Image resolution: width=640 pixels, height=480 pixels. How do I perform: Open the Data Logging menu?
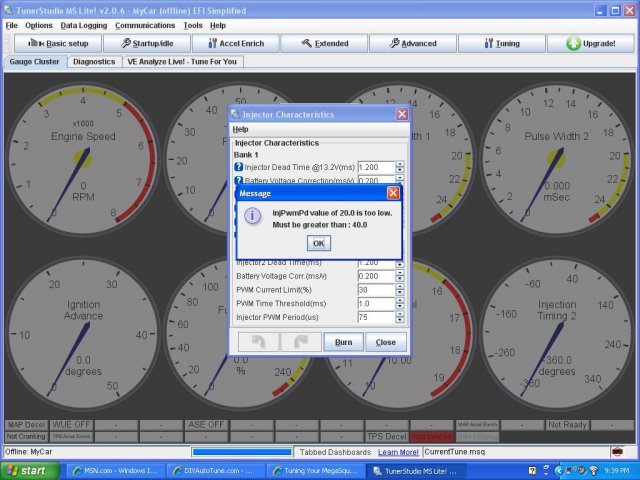coord(84,25)
